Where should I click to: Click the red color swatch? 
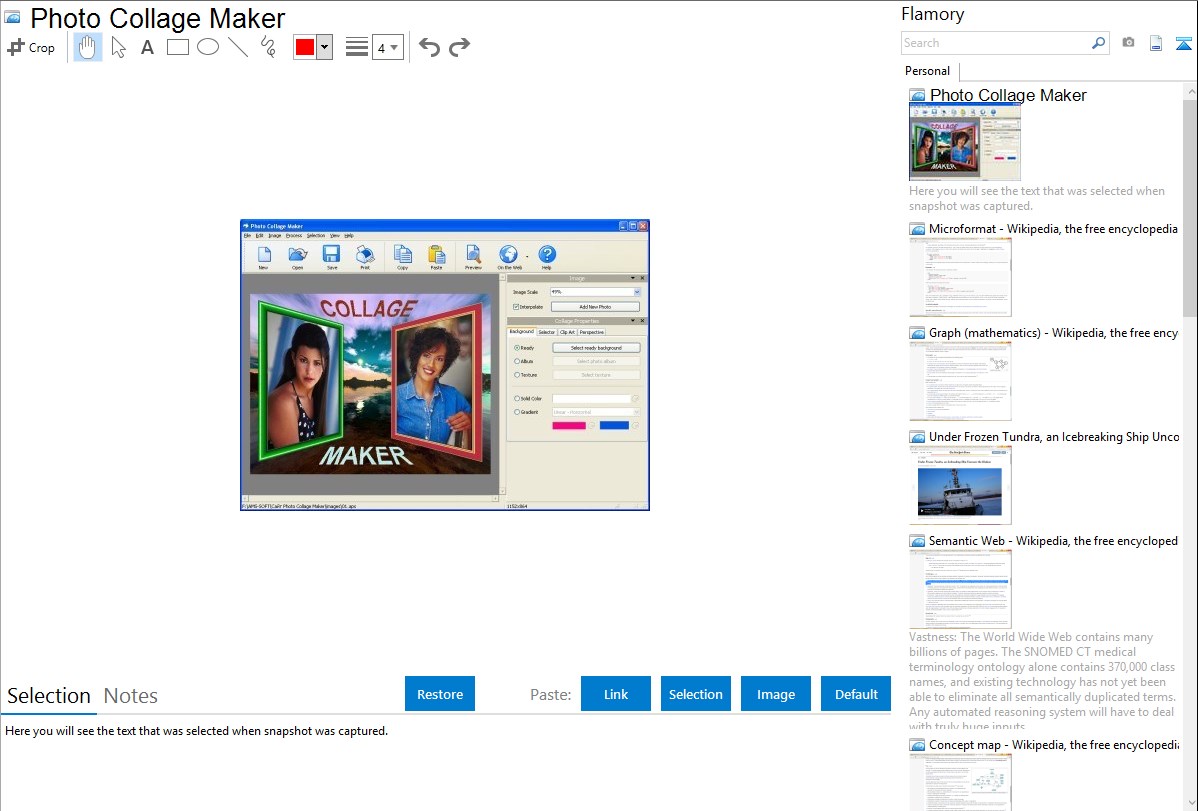click(305, 47)
